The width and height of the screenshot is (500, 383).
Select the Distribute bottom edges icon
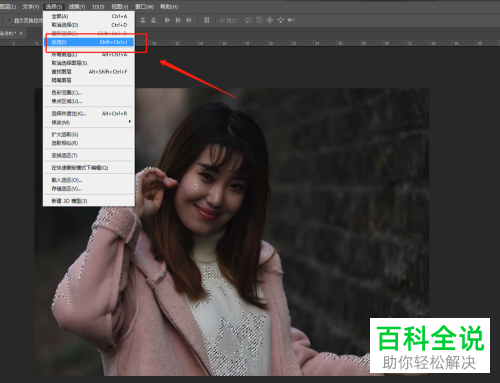[153, 20]
